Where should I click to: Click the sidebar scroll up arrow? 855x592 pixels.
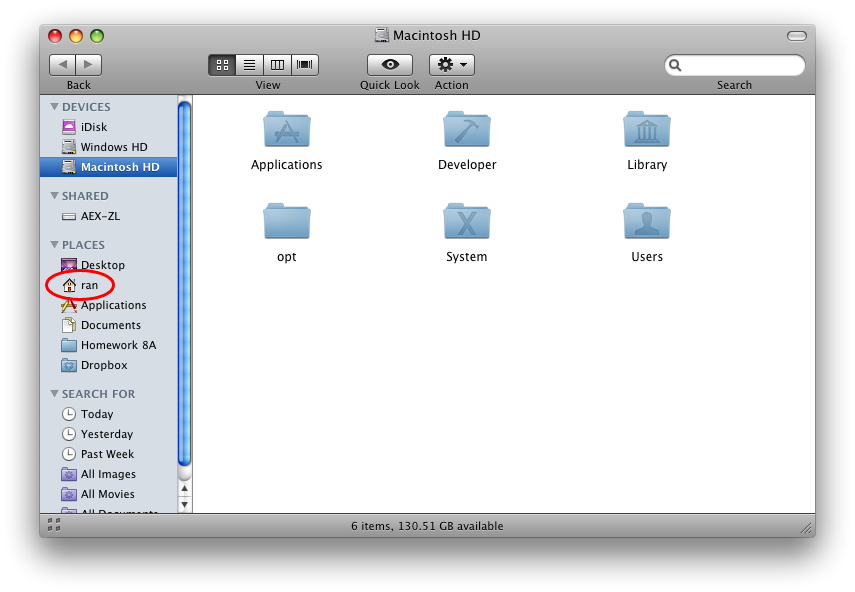tap(184, 488)
